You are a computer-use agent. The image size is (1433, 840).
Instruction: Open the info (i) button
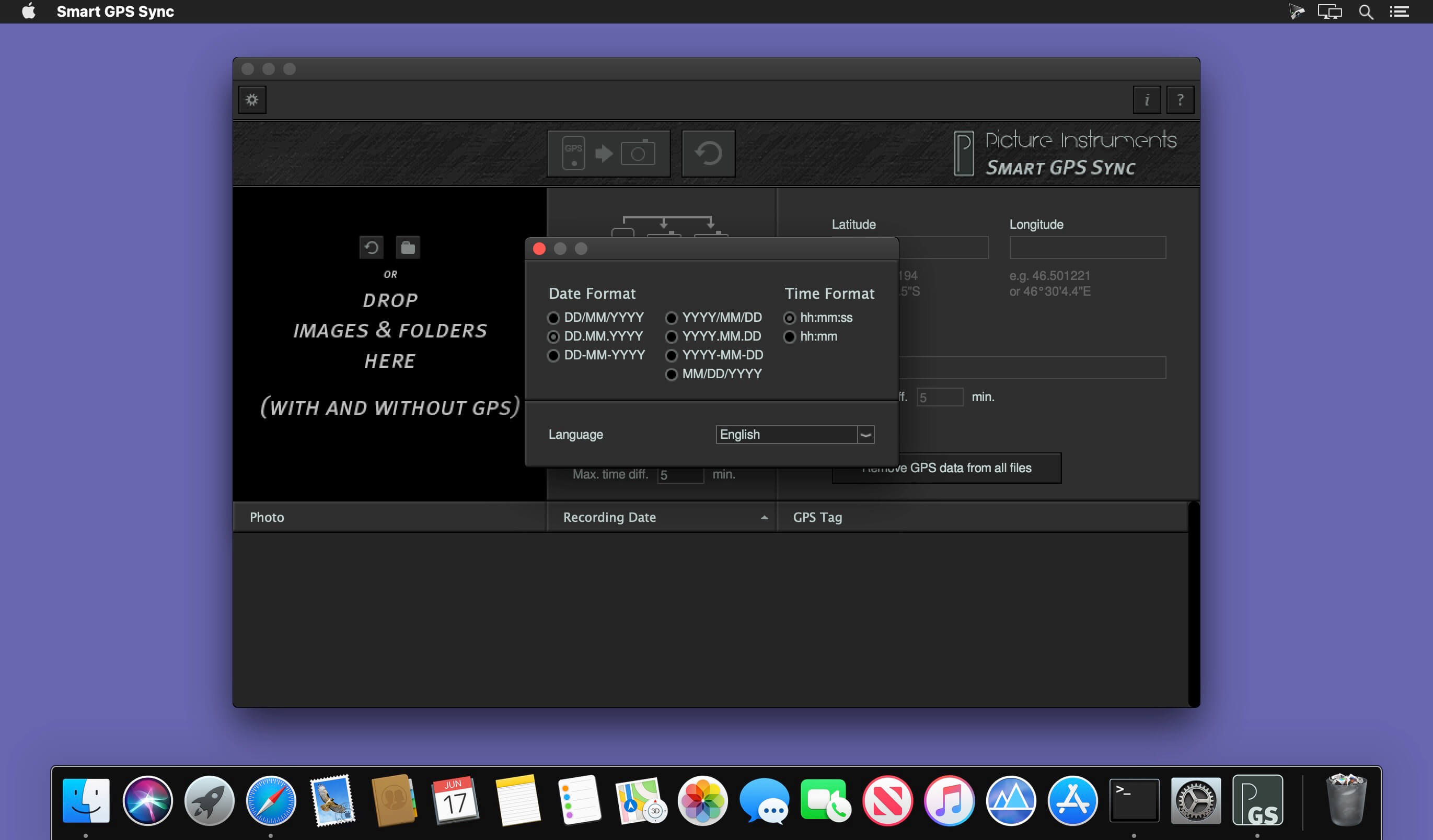(1147, 100)
